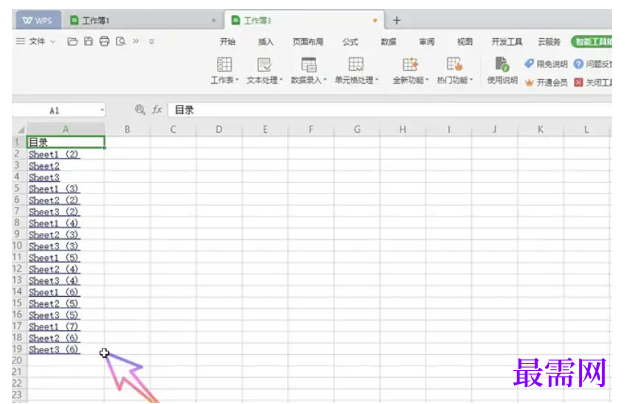
Task: Click the 开通会员 button
Action: (x=546, y=82)
